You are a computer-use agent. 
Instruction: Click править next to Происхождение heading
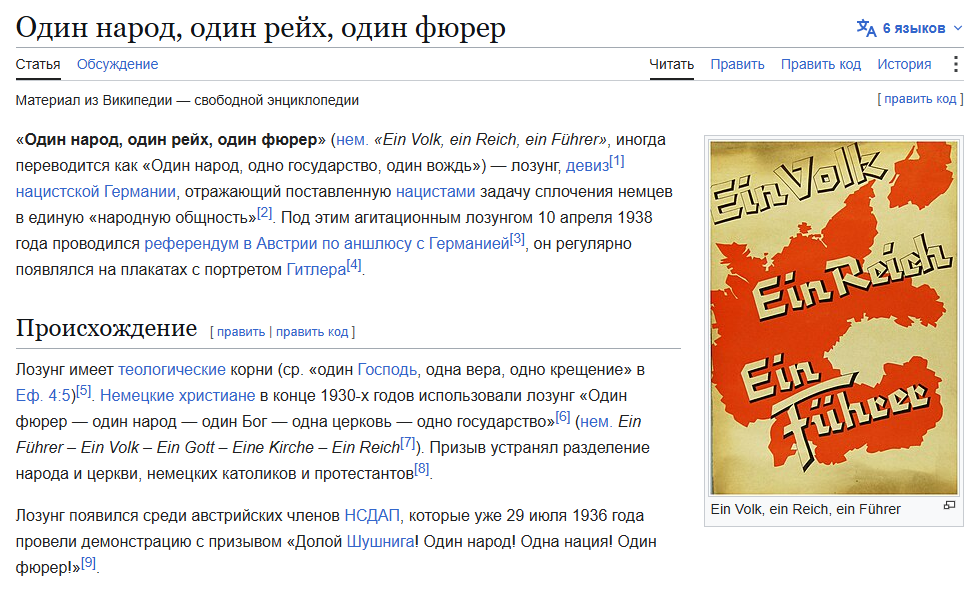(x=241, y=332)
